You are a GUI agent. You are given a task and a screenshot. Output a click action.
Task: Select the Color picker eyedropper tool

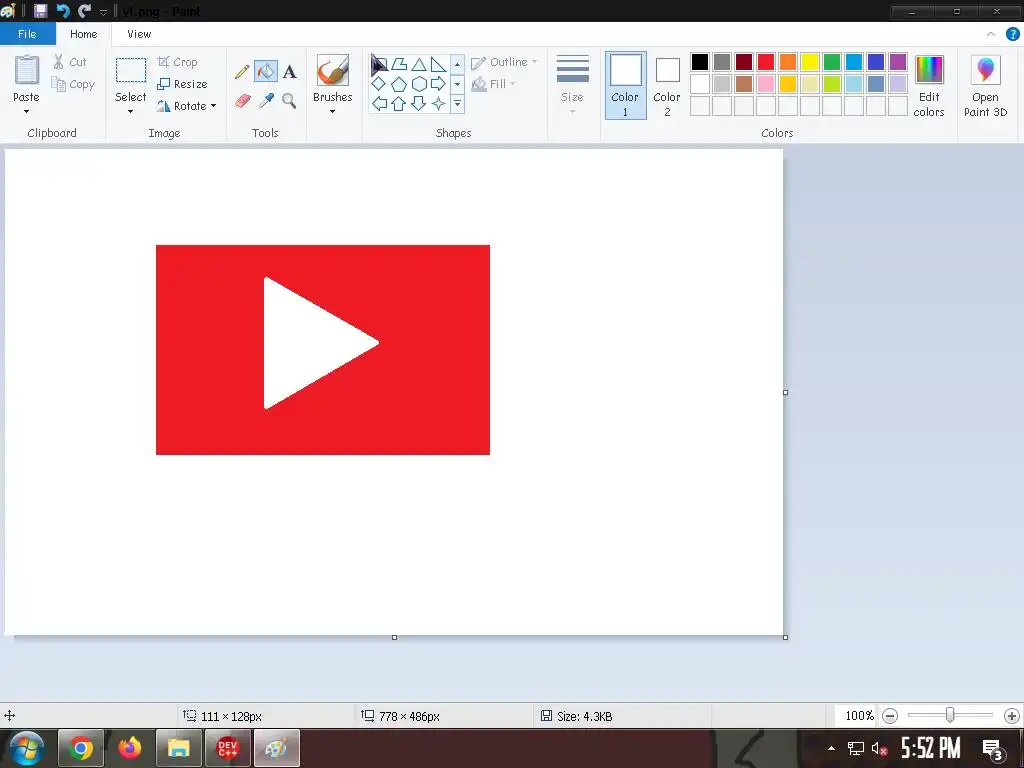[x=266, y=101]
